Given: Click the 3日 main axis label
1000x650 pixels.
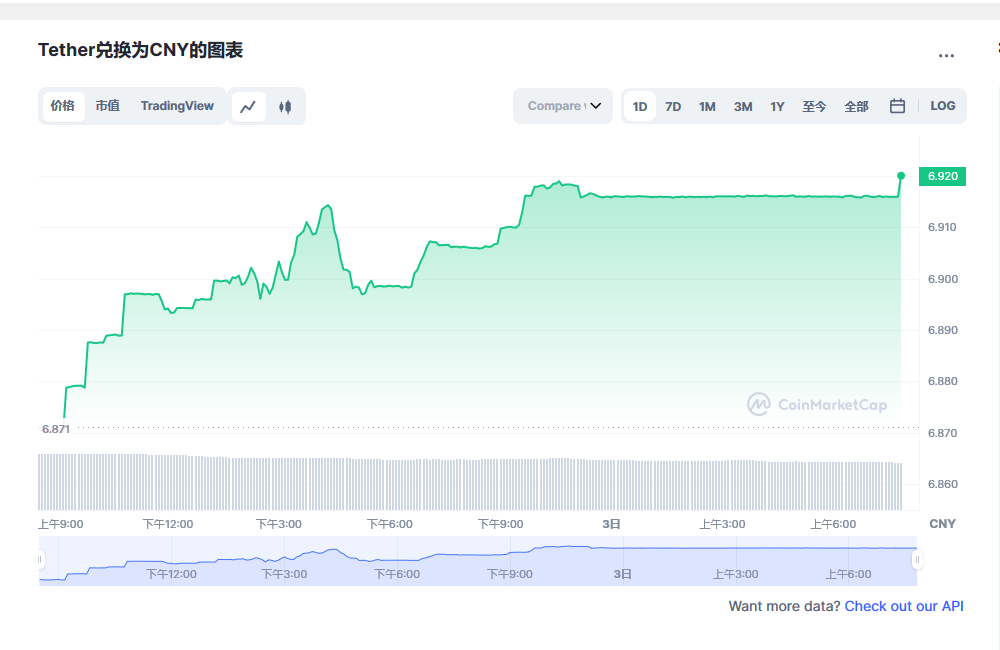Looking at the screenshot, I should (612, 524).
